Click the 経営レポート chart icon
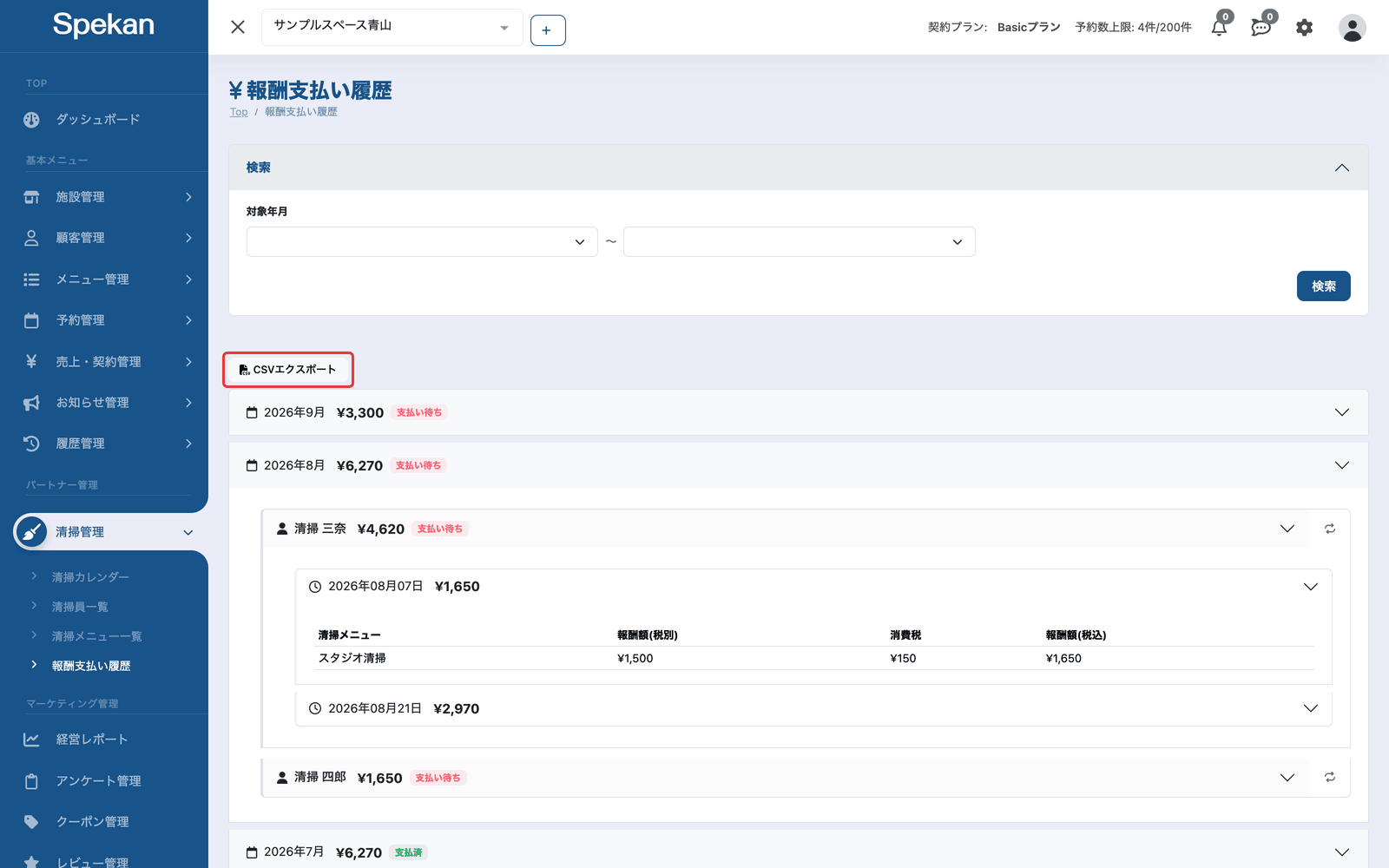Viewport: 1389px width, 868px height. tap(31, 740)
